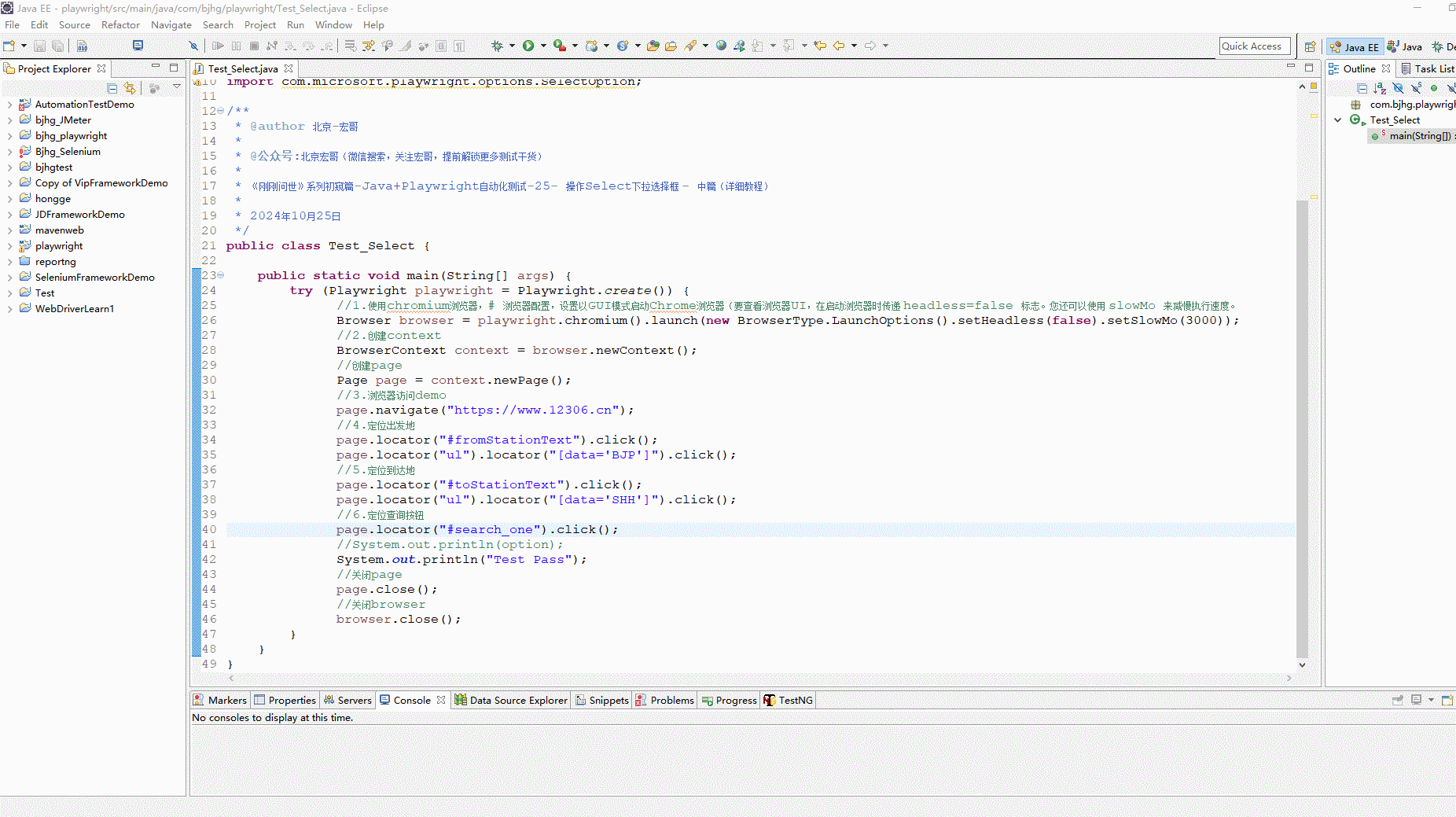Run the program with green Run button
The image size is (1456, 817).
tap(528, 46)
